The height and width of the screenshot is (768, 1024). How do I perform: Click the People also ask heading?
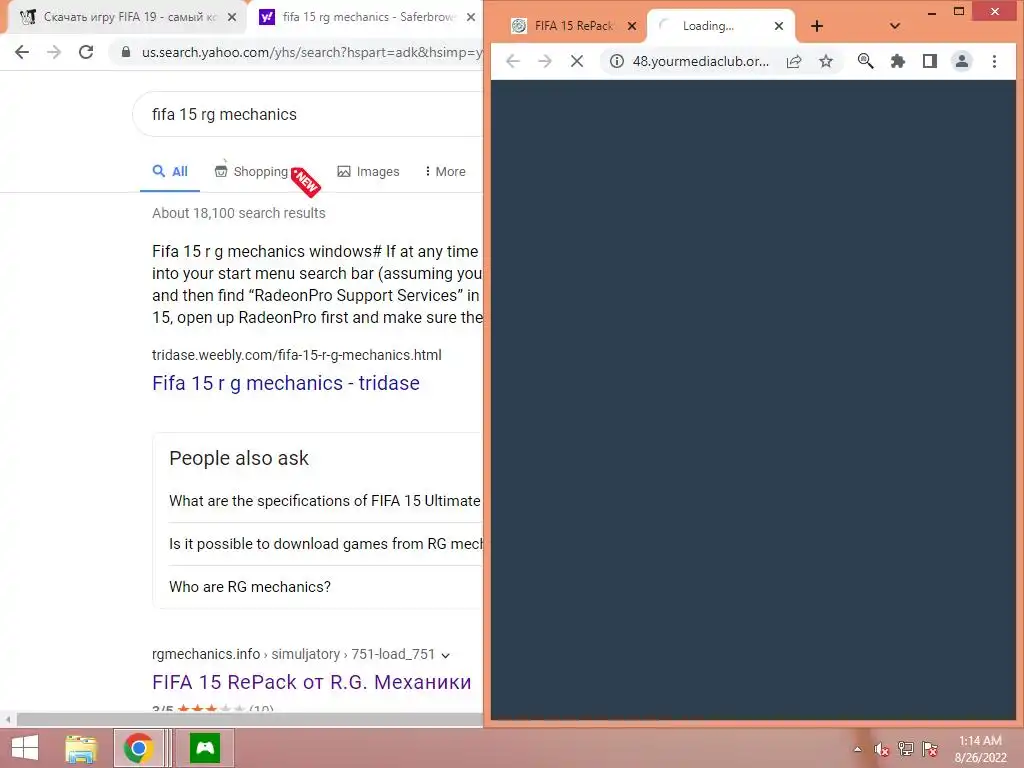[239, 458]
